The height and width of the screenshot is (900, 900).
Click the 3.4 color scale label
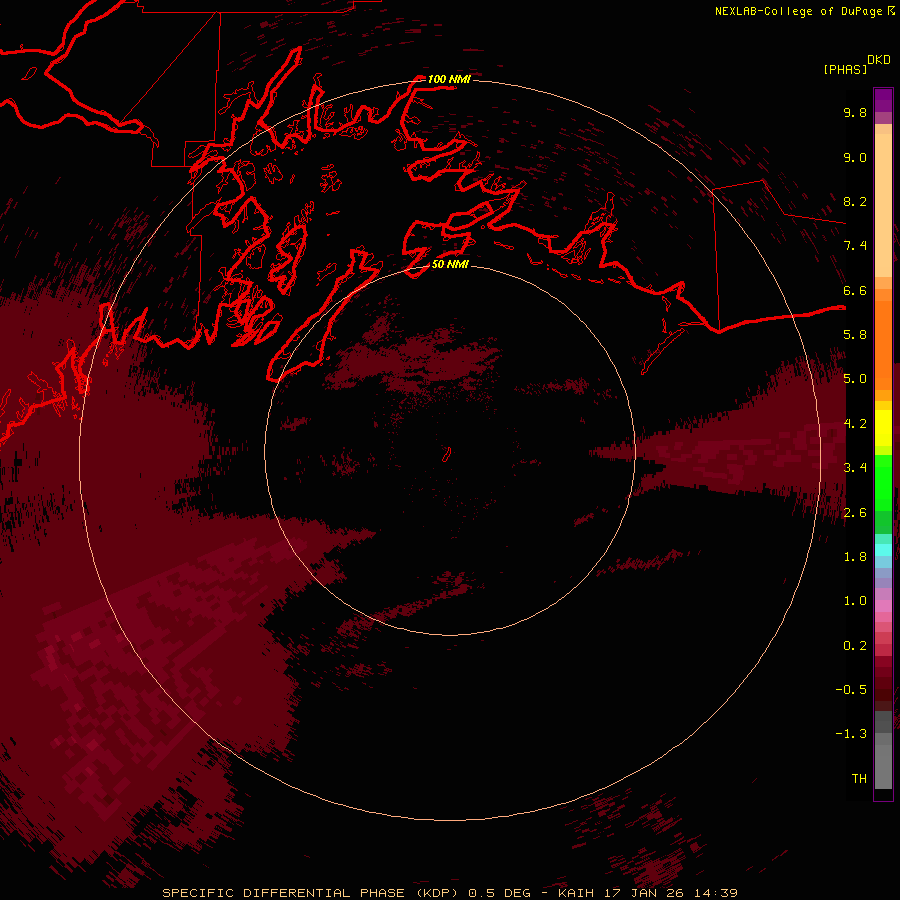(855, 468)
